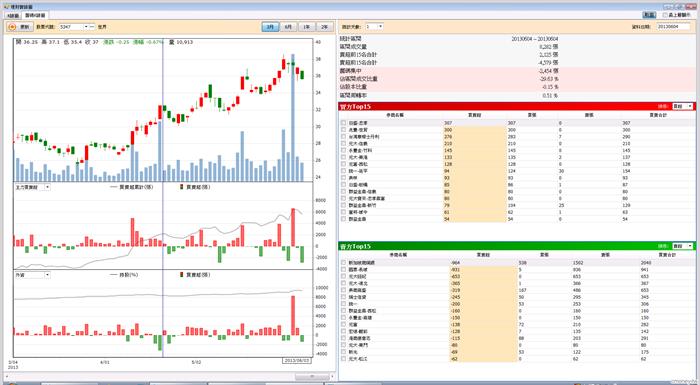Viewport: 700px width, 385px height.
Task: Switch to the second tab in tab strip
Action: click(x=35, y=16)
